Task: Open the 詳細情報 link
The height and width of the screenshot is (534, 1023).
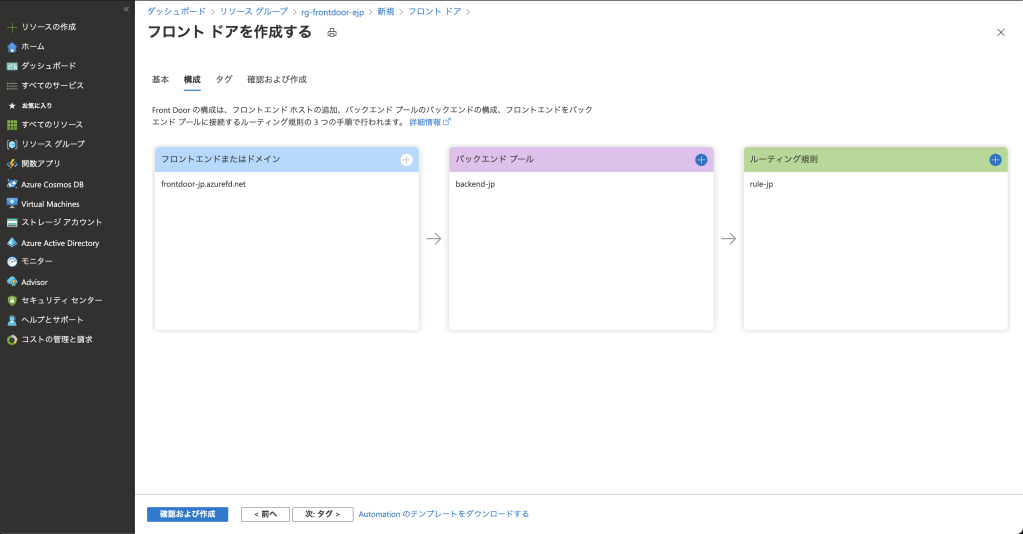Action: (429, 122)
